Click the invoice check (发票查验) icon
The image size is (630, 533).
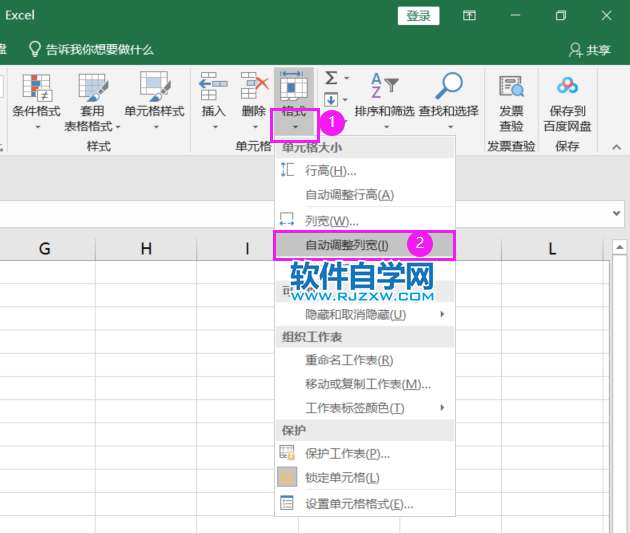pyautogui.click(x=511, y=86)
